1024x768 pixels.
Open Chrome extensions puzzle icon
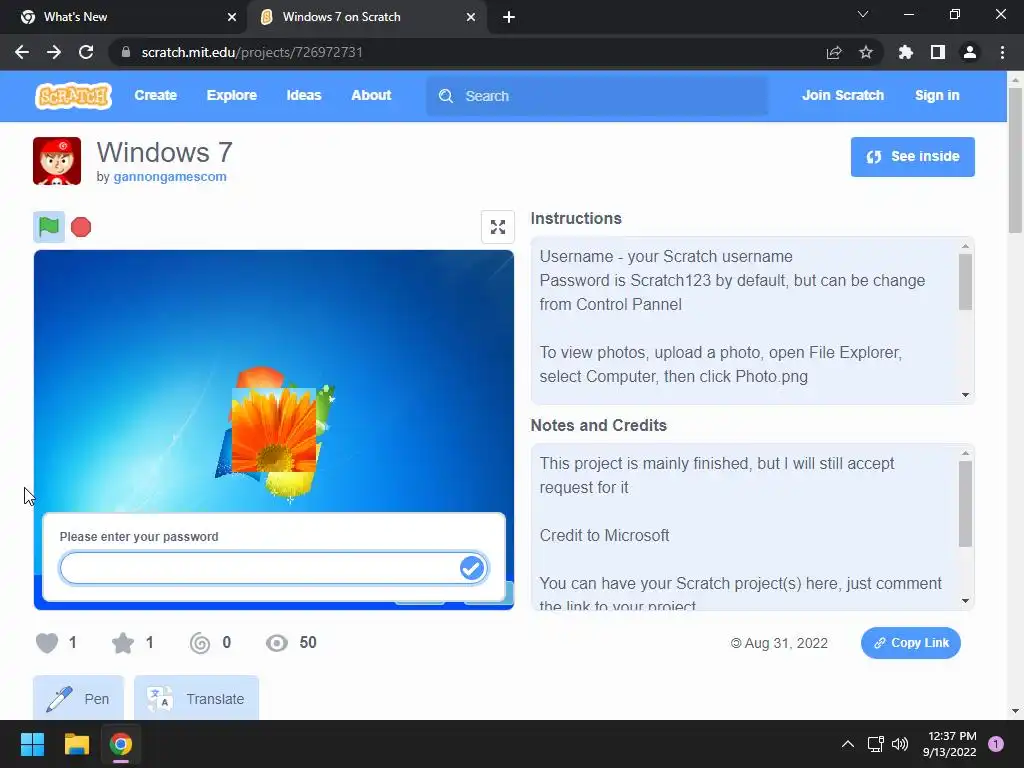[906, 52]
